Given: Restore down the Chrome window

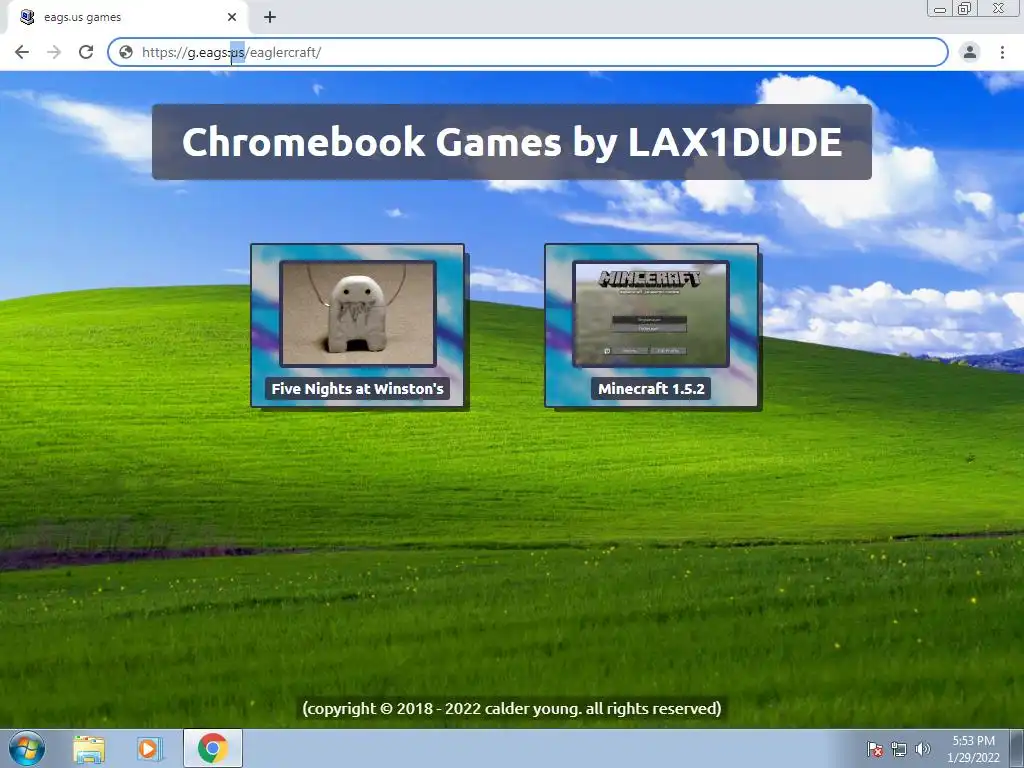Looking at the screenshot, I should tap(965, 8).
